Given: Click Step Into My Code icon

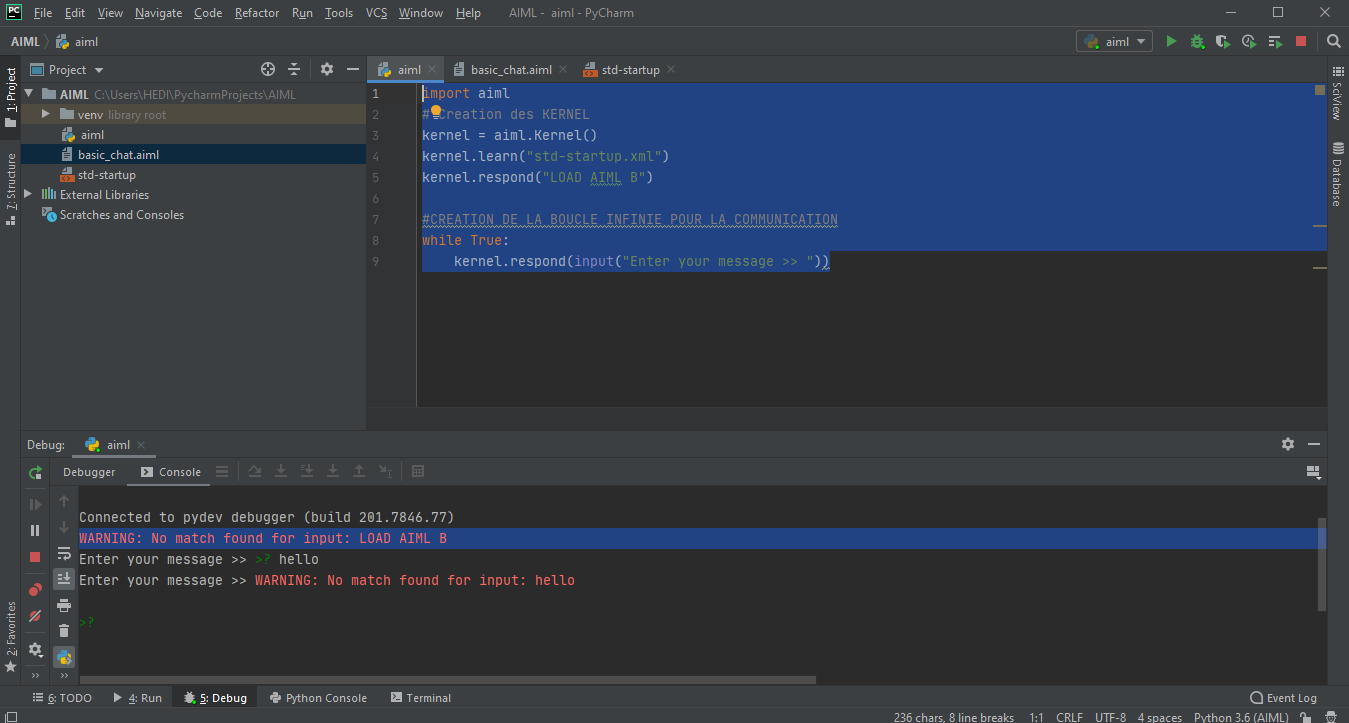Looking at the screenshot, I should click(307, 472).
